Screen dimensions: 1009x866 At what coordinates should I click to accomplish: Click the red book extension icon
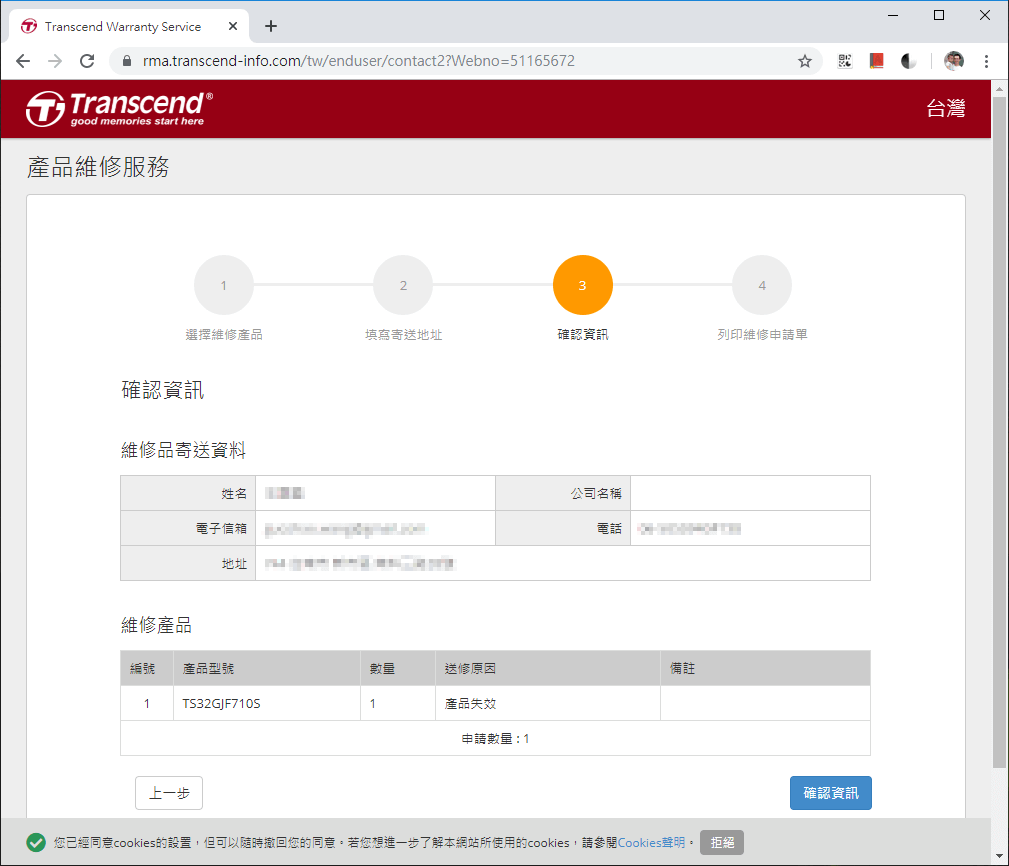(876, 61)
